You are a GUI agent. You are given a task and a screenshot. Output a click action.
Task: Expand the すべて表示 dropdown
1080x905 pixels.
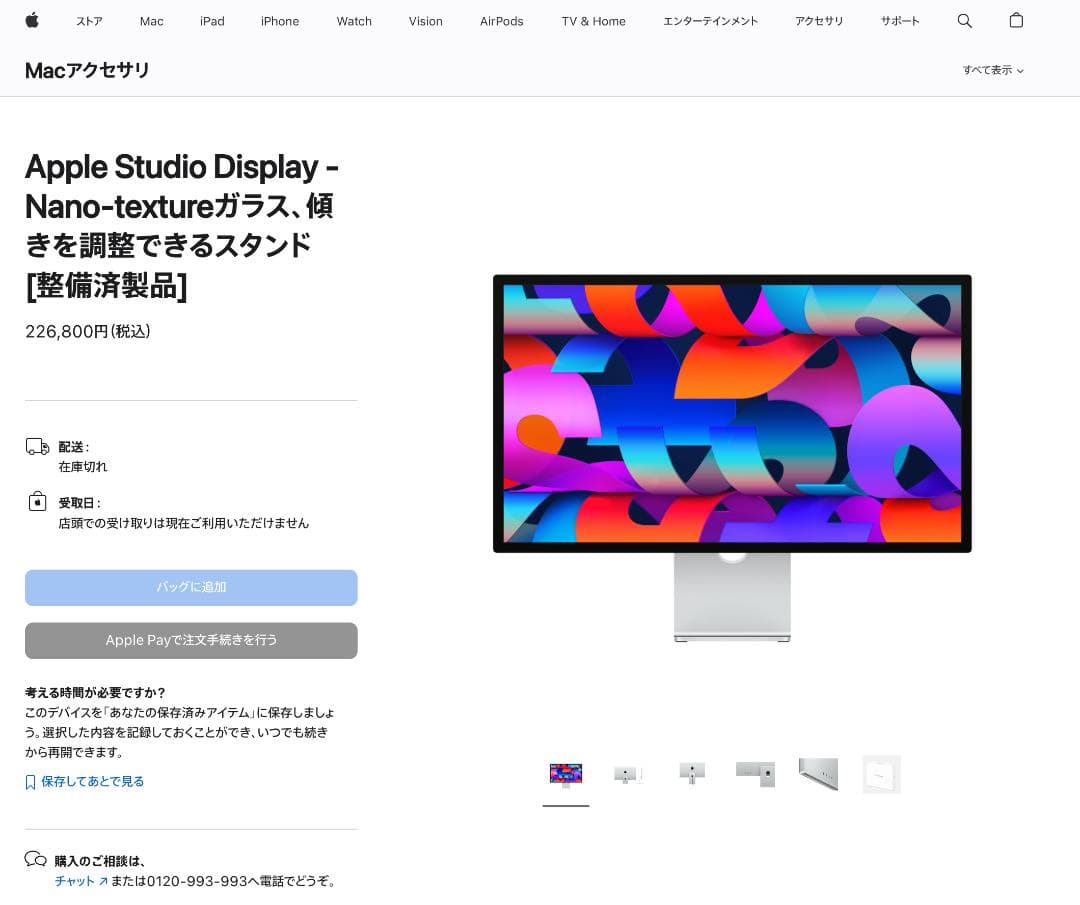993,70
